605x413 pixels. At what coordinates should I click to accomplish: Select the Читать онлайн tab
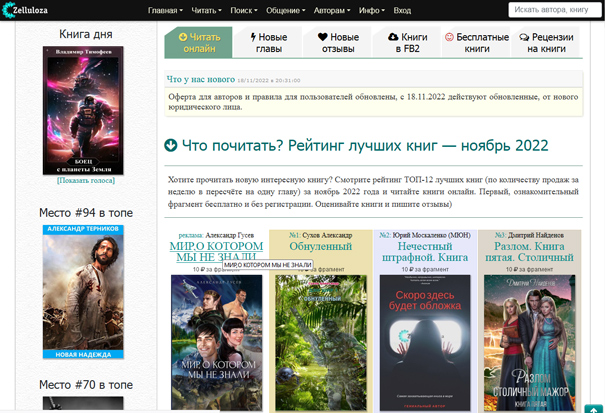click(x=199, y=42)
